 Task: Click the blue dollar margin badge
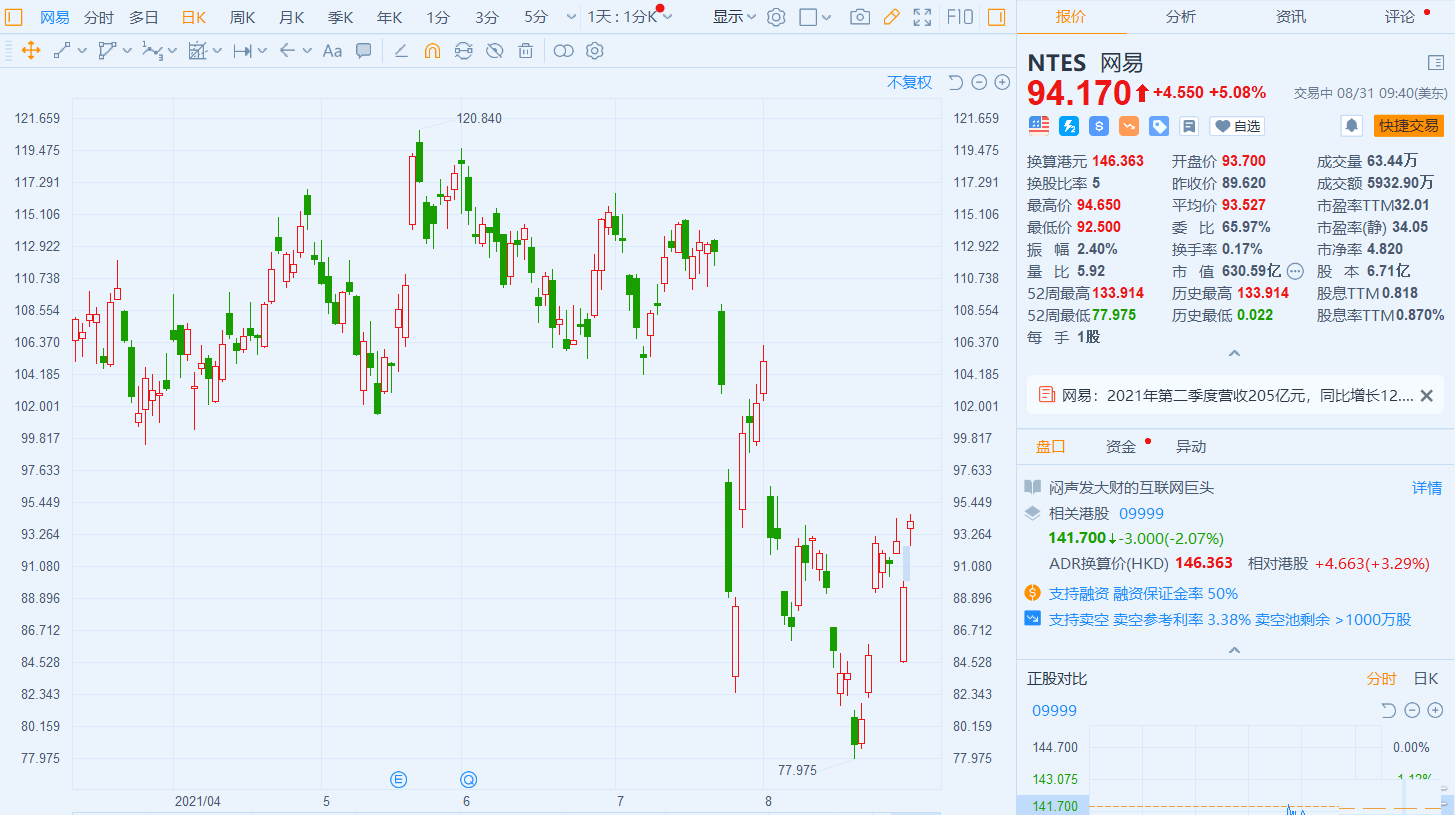tap(1099, 126)
